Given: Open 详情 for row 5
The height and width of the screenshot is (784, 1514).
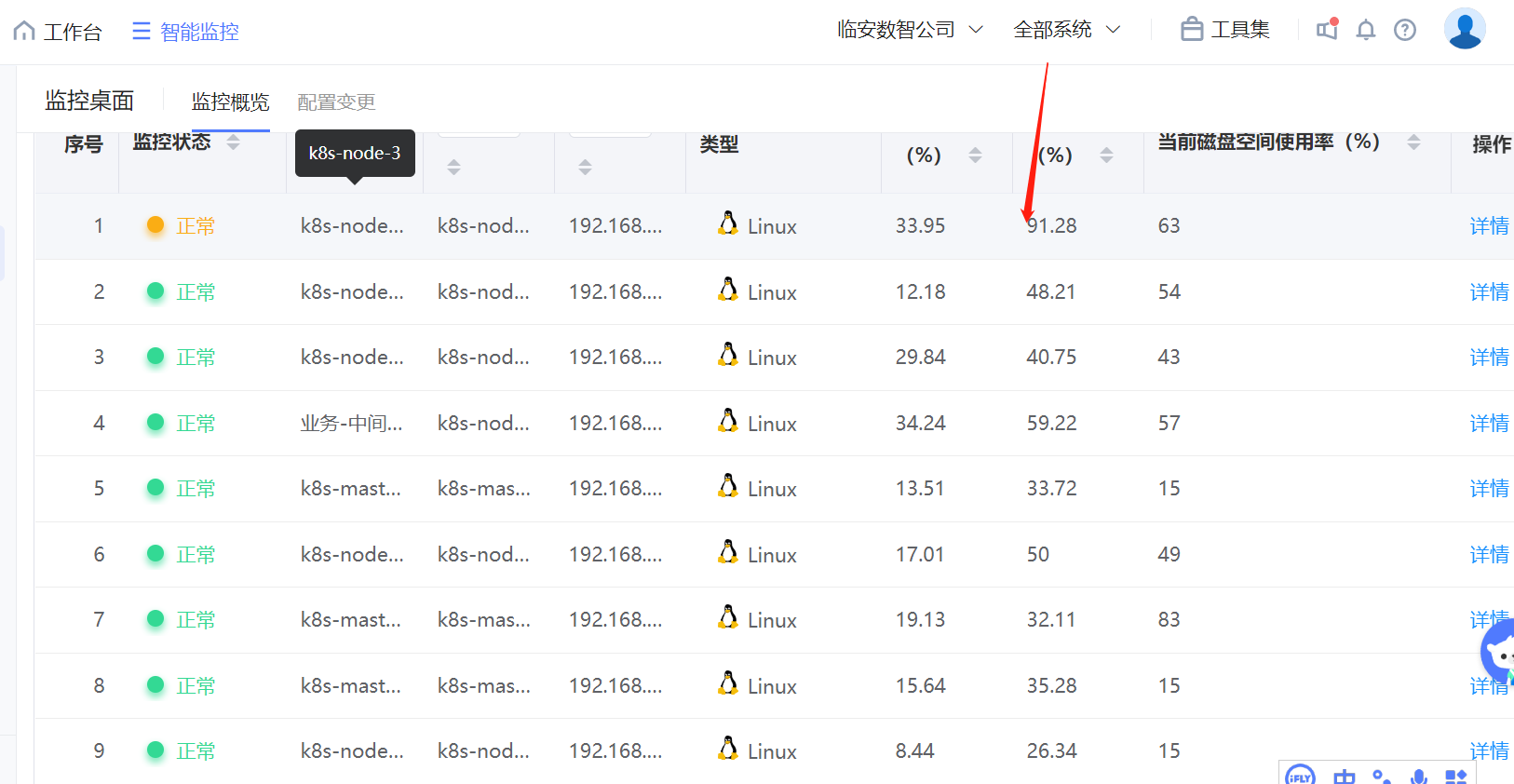Looking at the screenshot, I should click(1489, 489).
